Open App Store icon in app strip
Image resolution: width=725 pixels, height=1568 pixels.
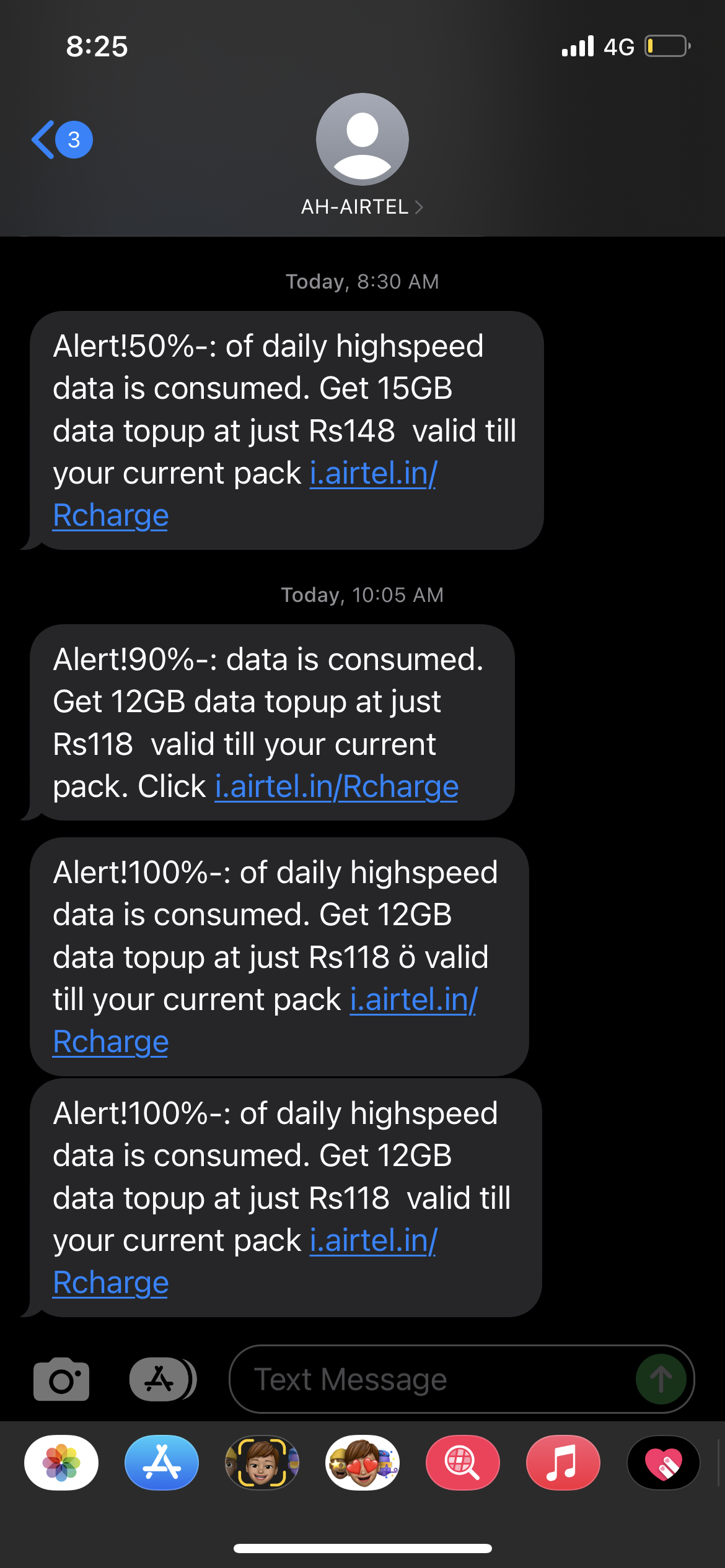pos(162,1463)
